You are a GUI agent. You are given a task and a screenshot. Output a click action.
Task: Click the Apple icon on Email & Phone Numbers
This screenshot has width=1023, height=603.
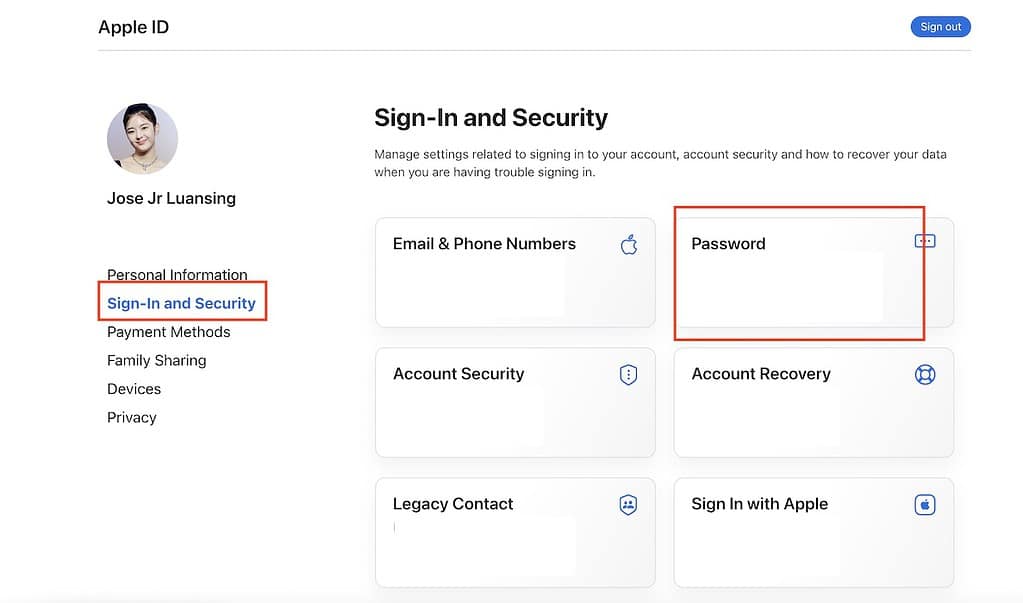(x=629, y=243)
